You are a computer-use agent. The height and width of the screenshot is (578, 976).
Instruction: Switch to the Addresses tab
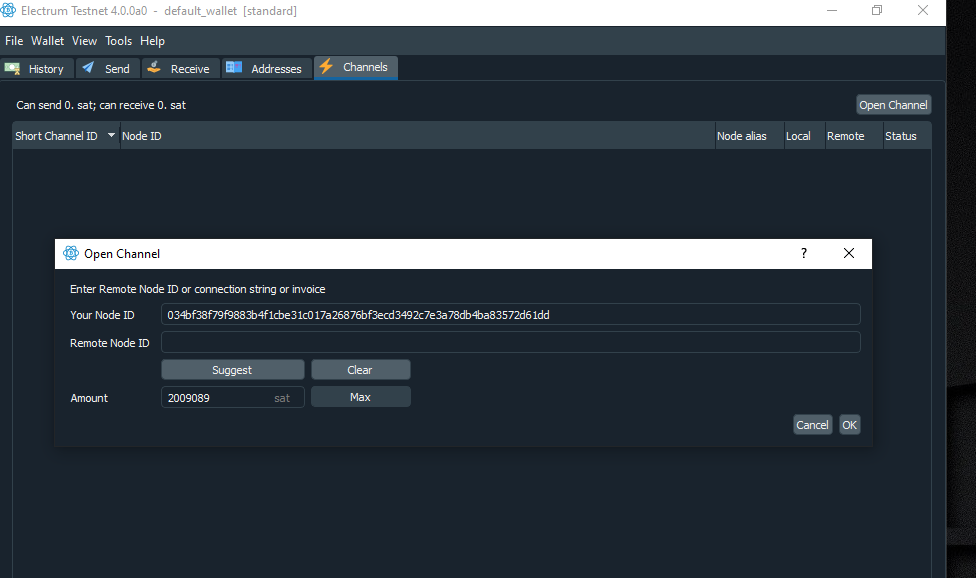pyautogui.click(x=266, y=68)
